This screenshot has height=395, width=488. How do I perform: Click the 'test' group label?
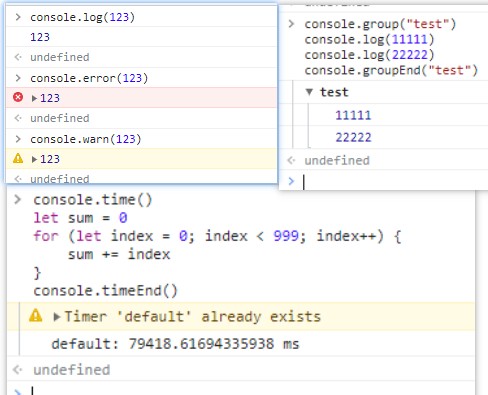click(334, 92)
